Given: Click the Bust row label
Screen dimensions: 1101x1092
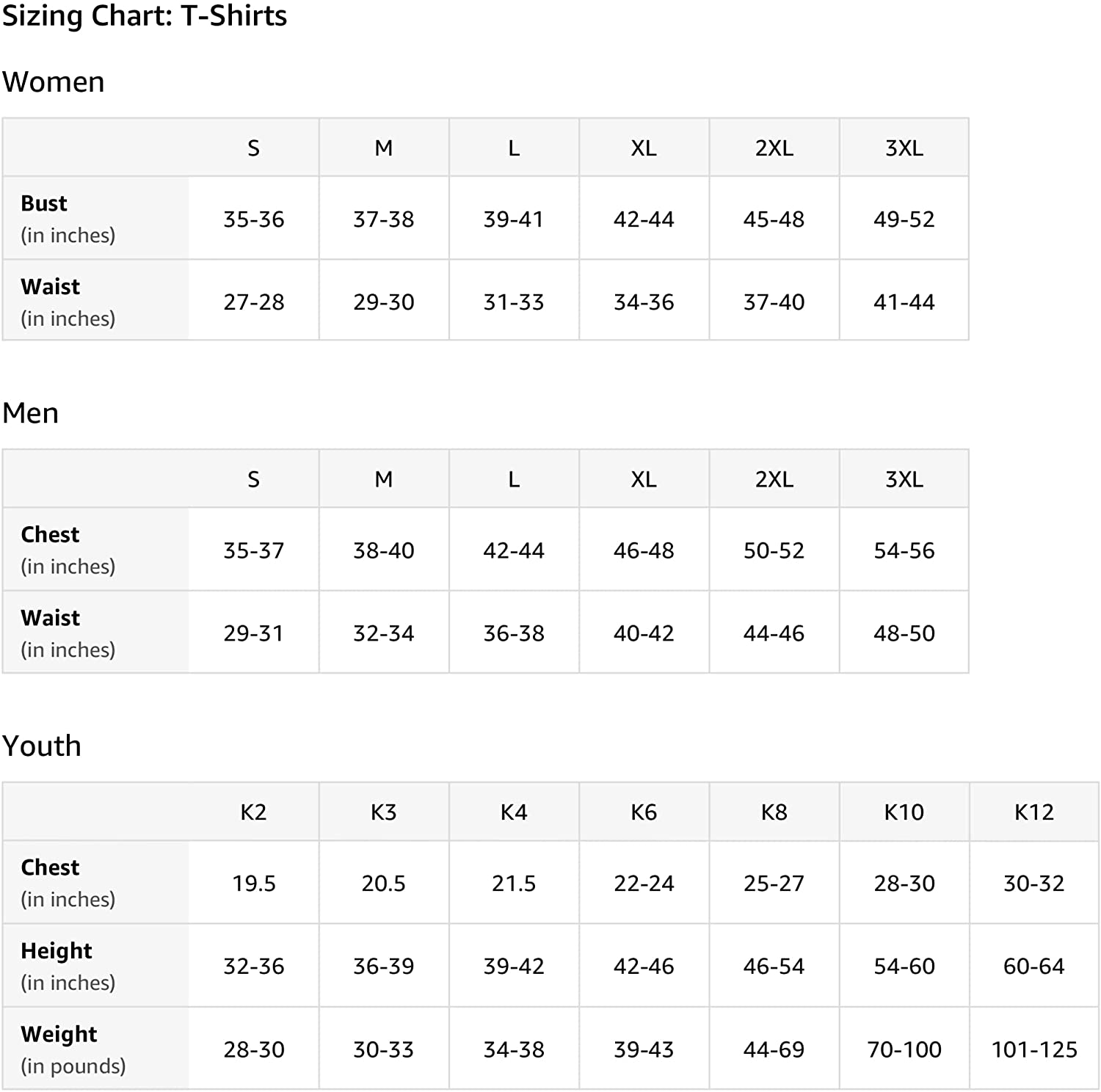Looking at the screenshot, I should point(44,203).
